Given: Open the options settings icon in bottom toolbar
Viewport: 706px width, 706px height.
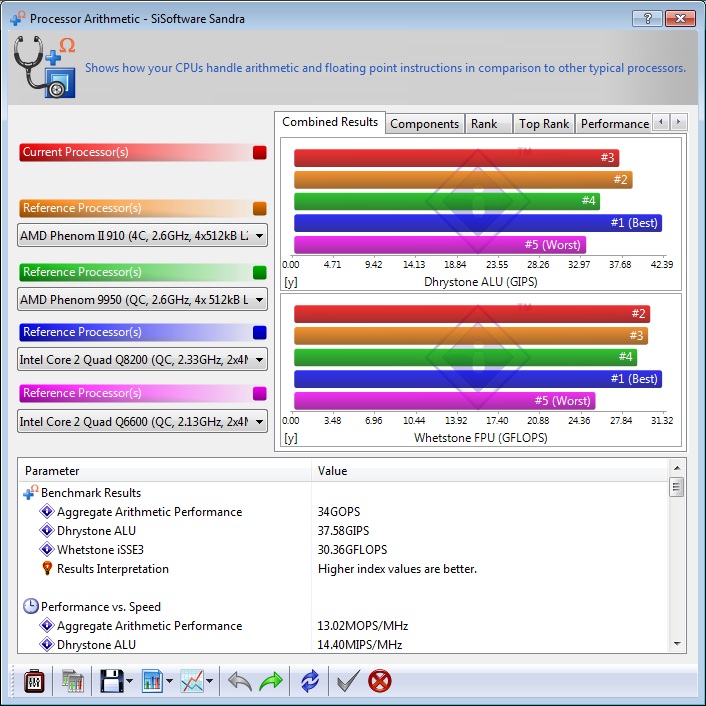Looking at the screenshot, I should 34,680.
